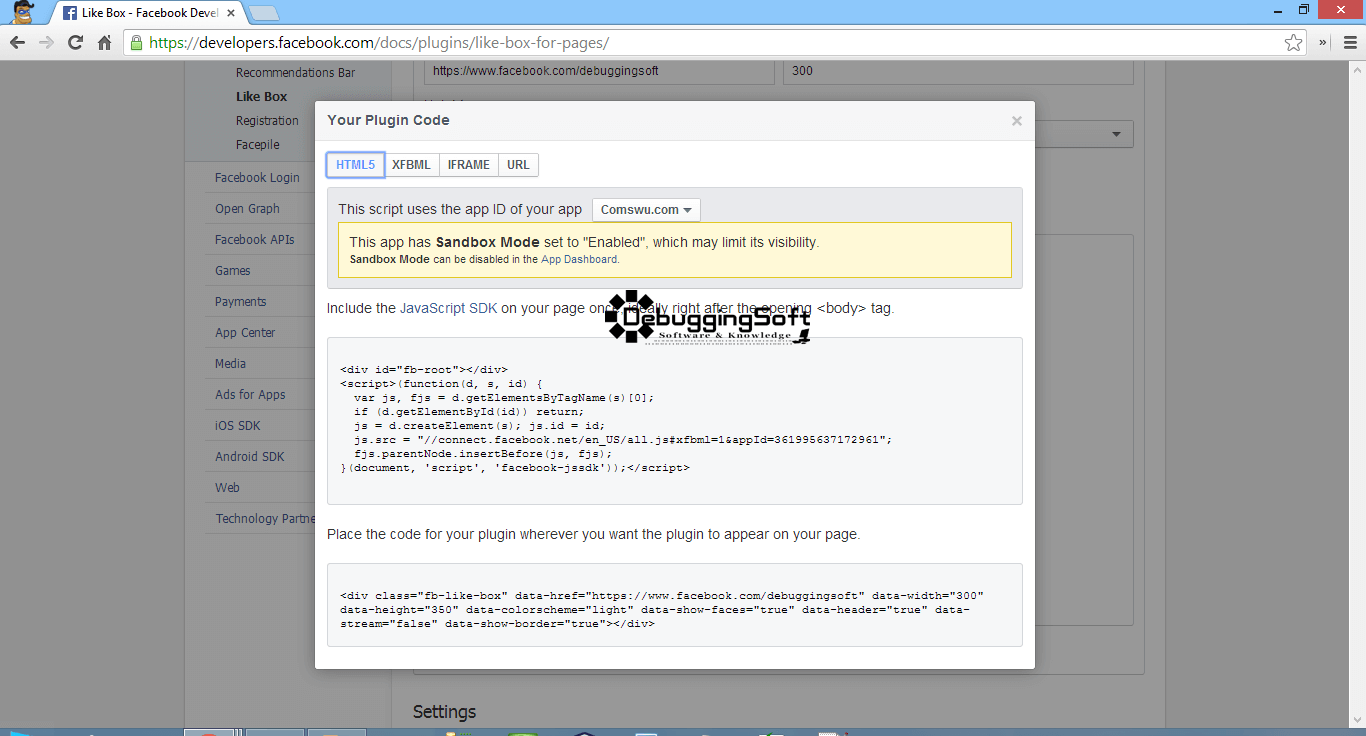Open the Comswu.com app selector dropdown
This screenshot has width=1366, height=736.
pyautogui.click(x=646, y=209)
